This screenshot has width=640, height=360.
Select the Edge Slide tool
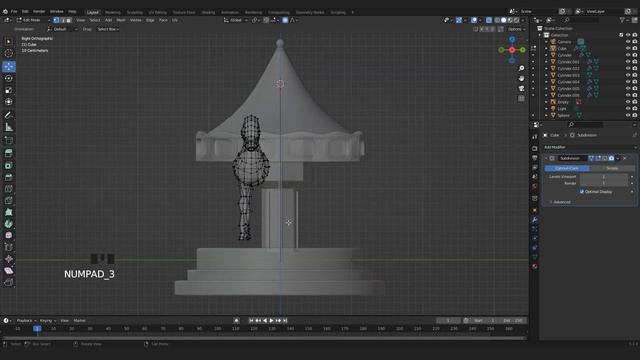(x=9, y=247)
